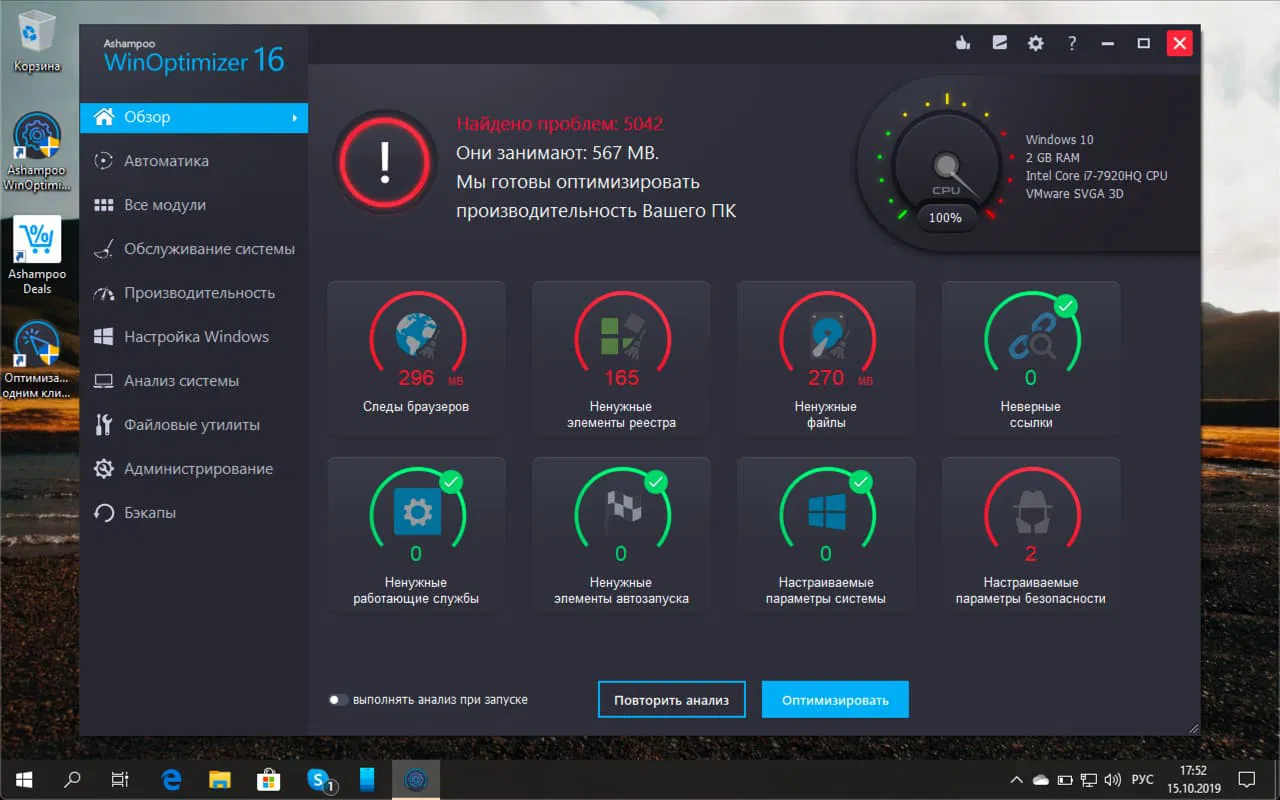Open the Ненужные работающие службы services tile
The width and height of the screenshot is (1280, 800).
(x=416, y=533)
